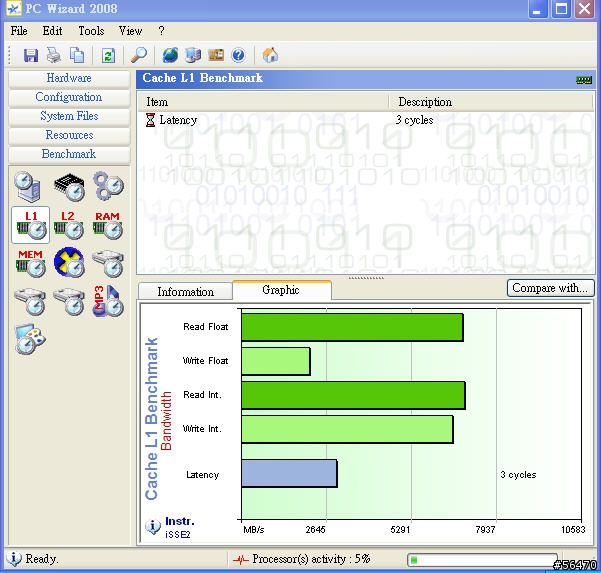
Task: Run the global performance benchmark icon
Action: click(x=28, y=187)
